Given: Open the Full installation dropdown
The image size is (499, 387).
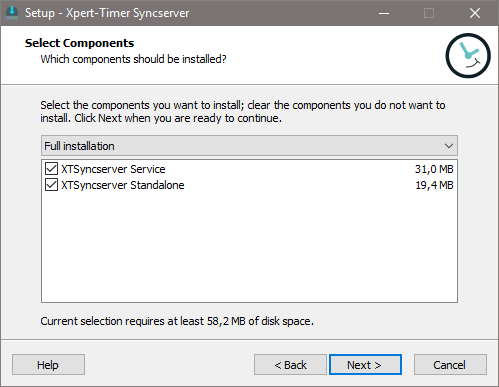Looking at the screenshot, I should coord(249,146).
